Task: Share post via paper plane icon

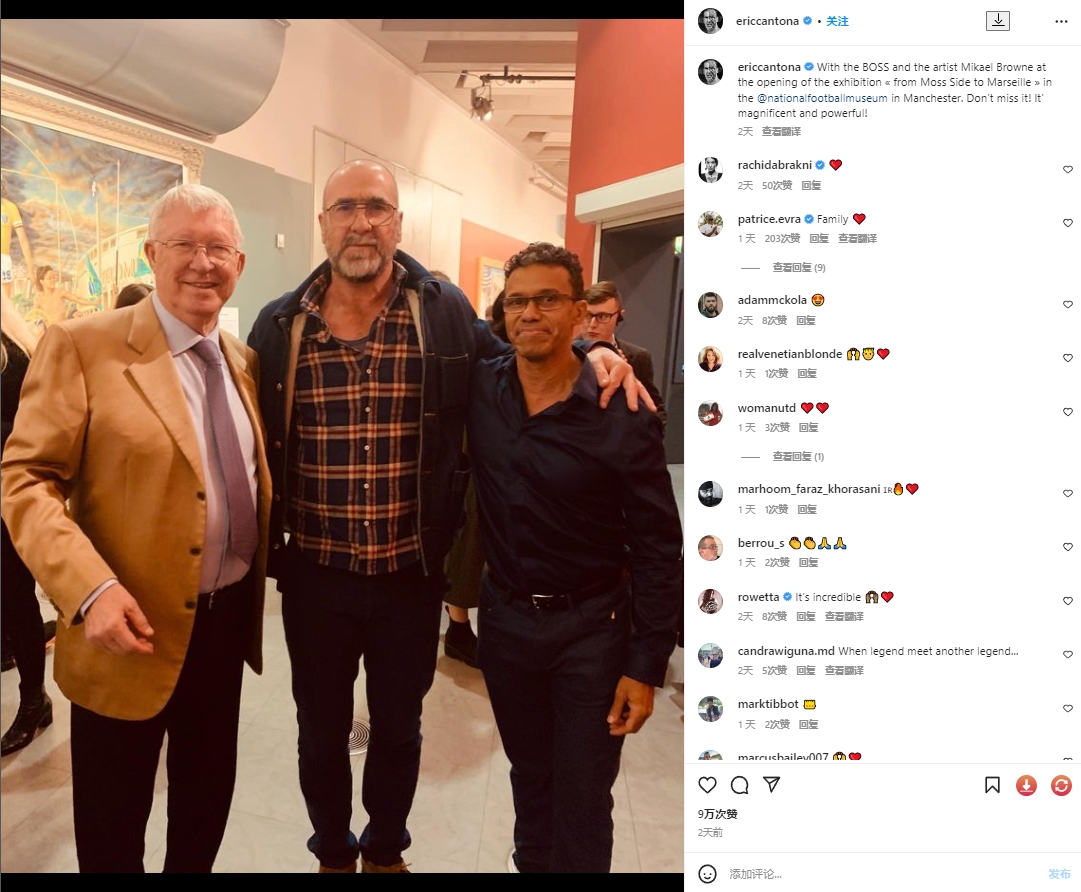Action: click(771, 785)
